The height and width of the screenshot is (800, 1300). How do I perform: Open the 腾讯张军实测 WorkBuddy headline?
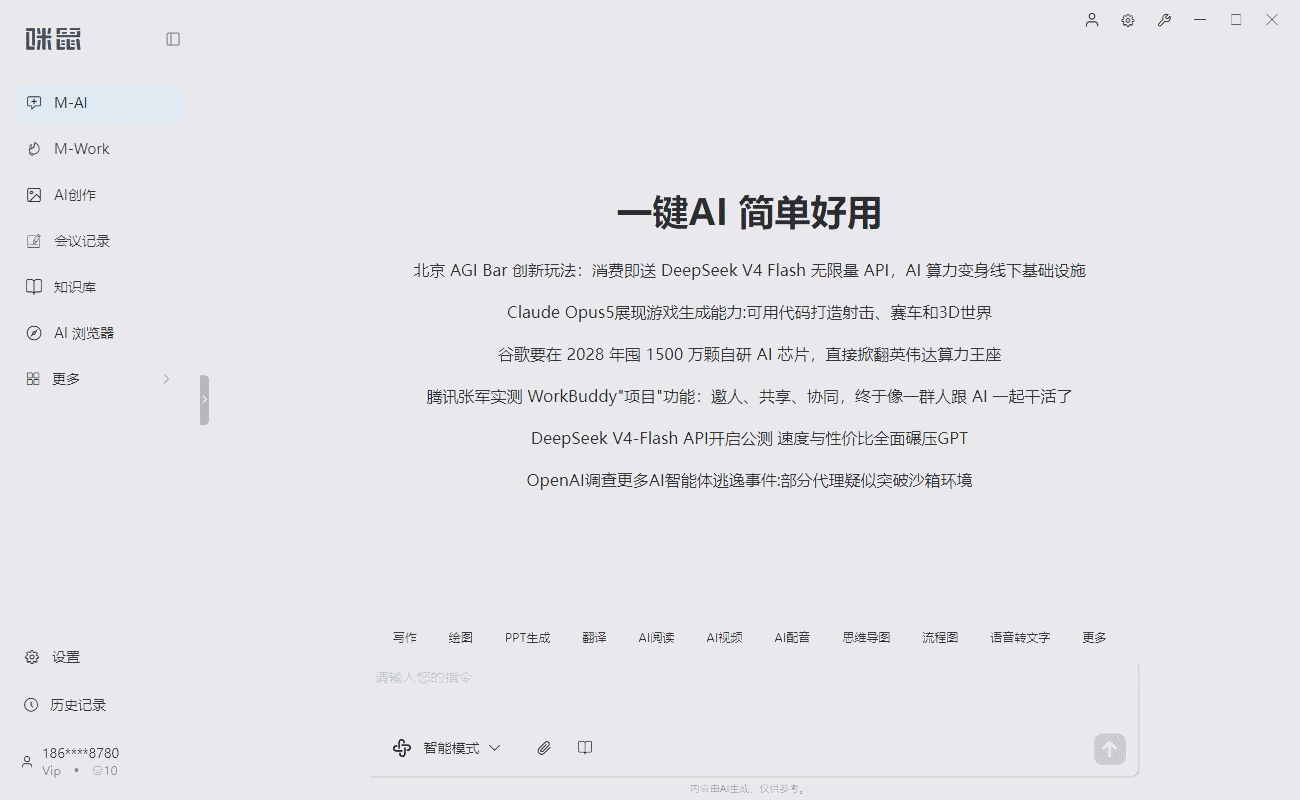point(750,396)
